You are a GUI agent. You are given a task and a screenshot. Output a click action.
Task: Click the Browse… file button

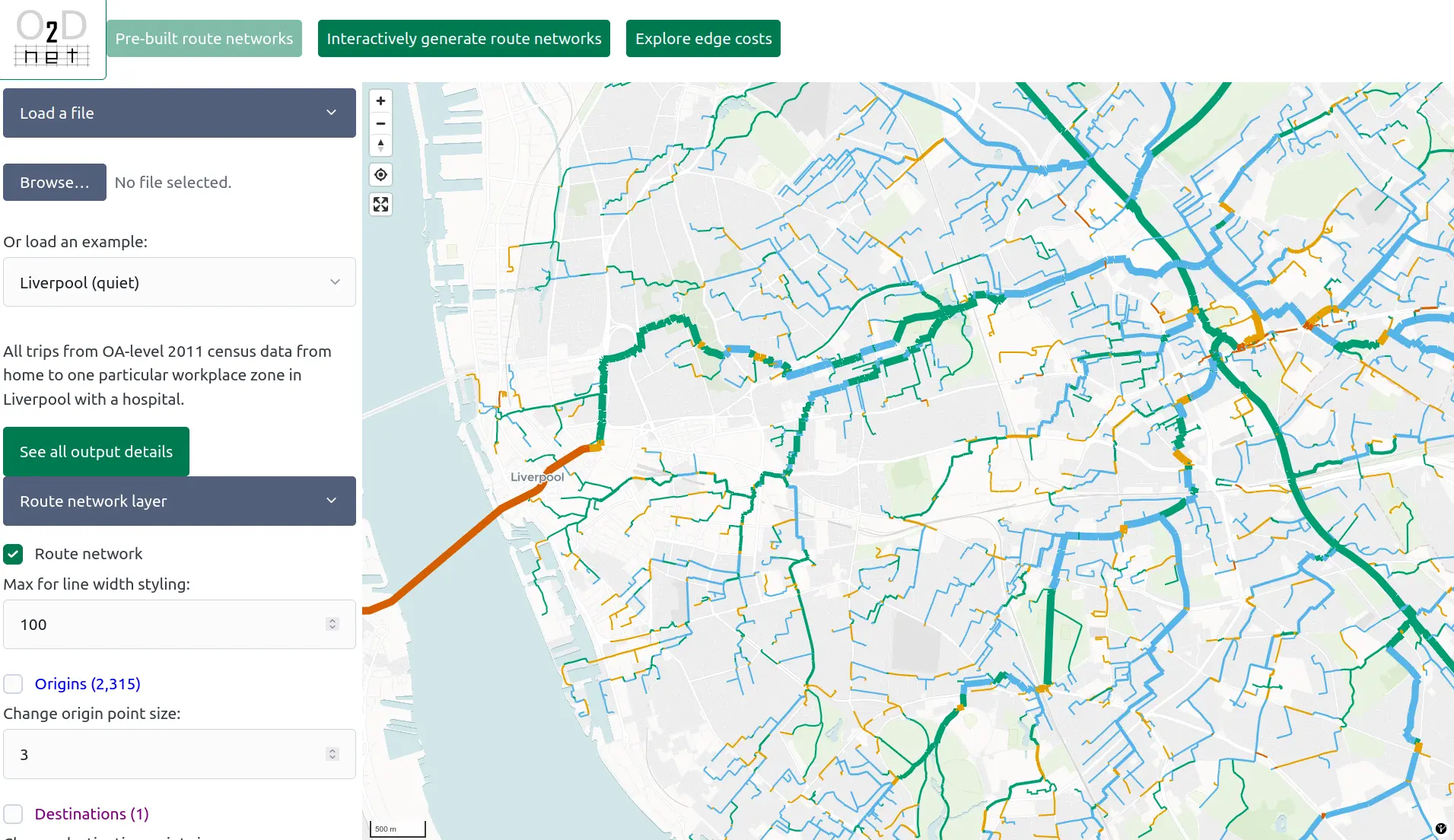click(x=55, y=183)
